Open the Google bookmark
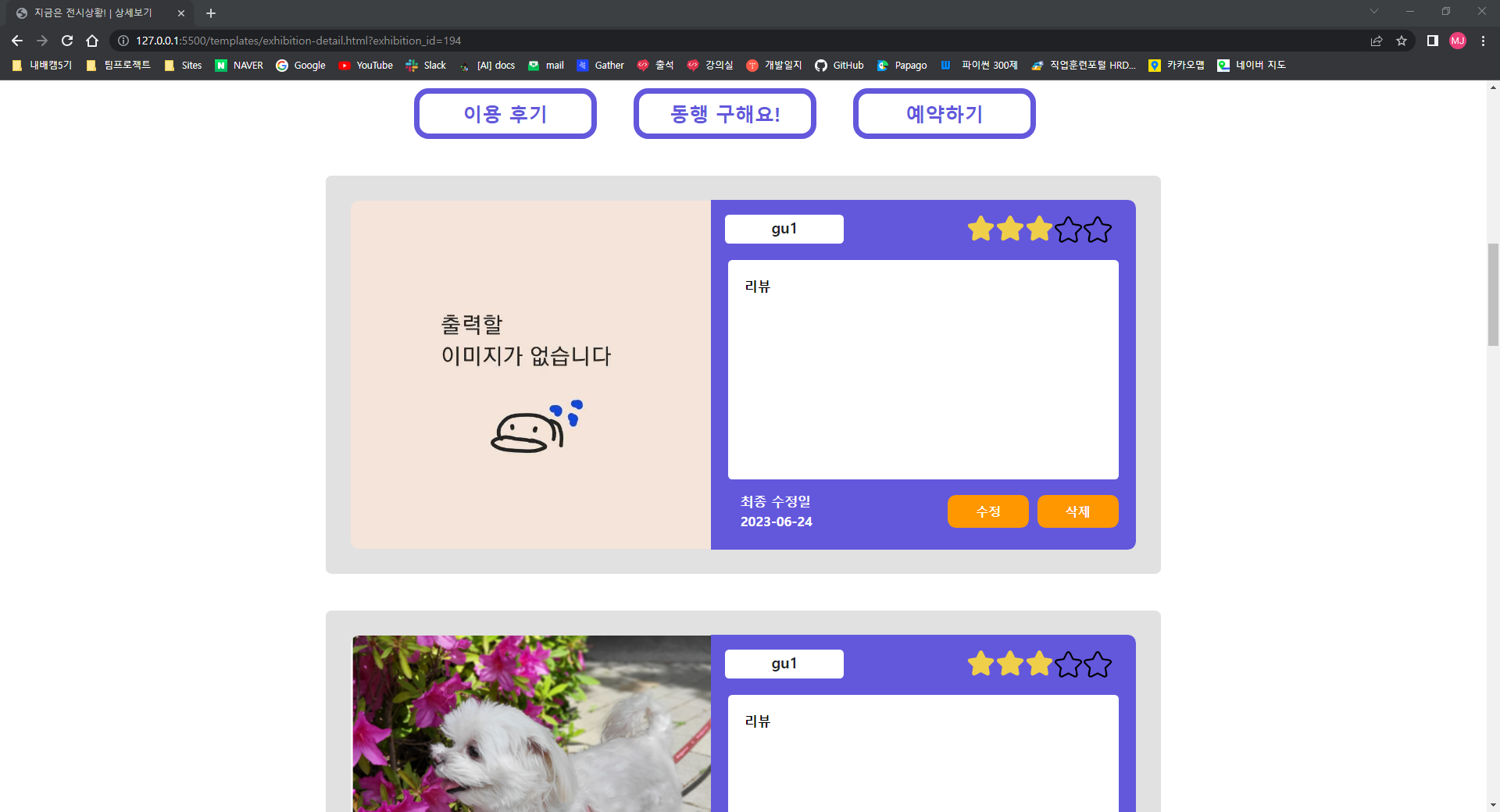This screenshot has width=1500, height=812. click(301, 66)
